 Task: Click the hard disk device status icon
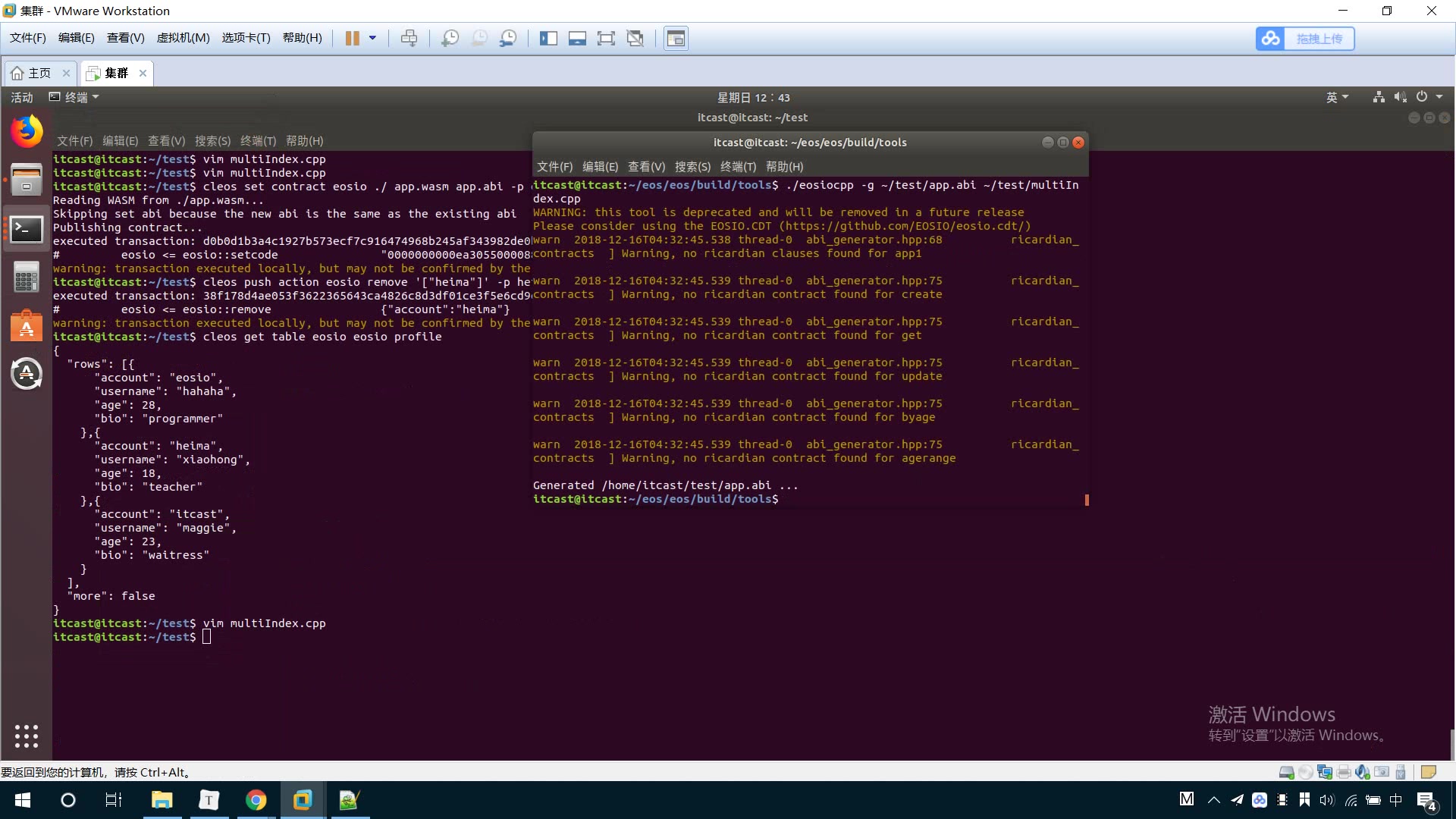pyautogui.click(x=1287, y=772)
